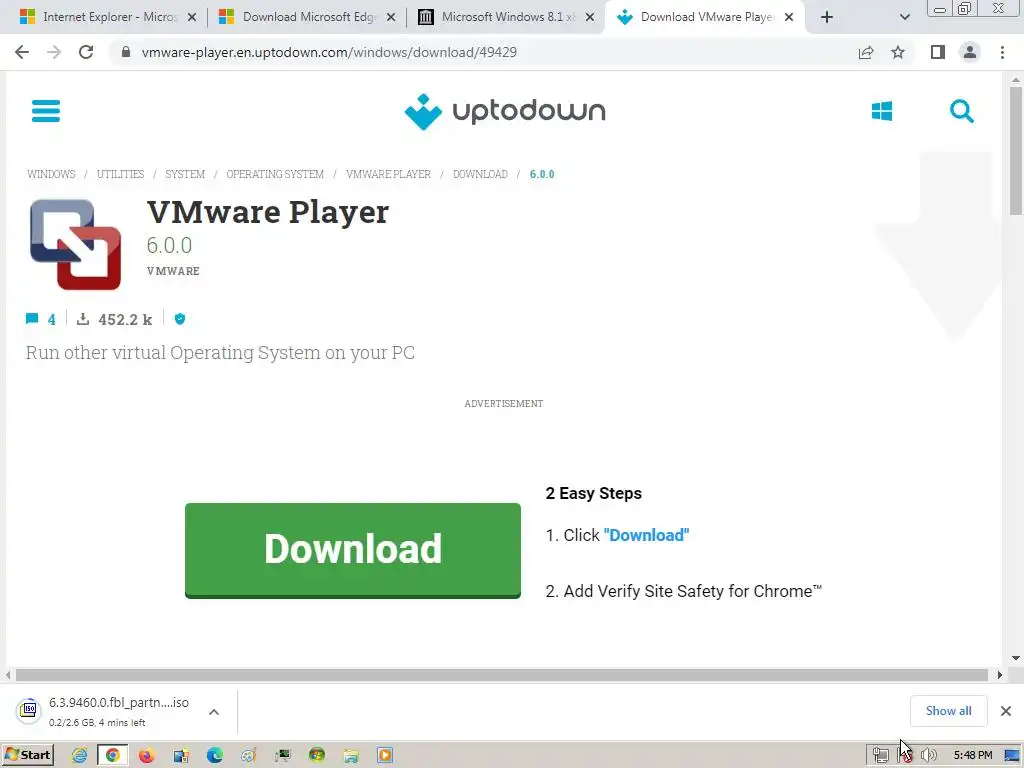This screenshot has height=768, width=1024.
Task: Click the blue "Download" step link
Action: (x=646, y=536)
